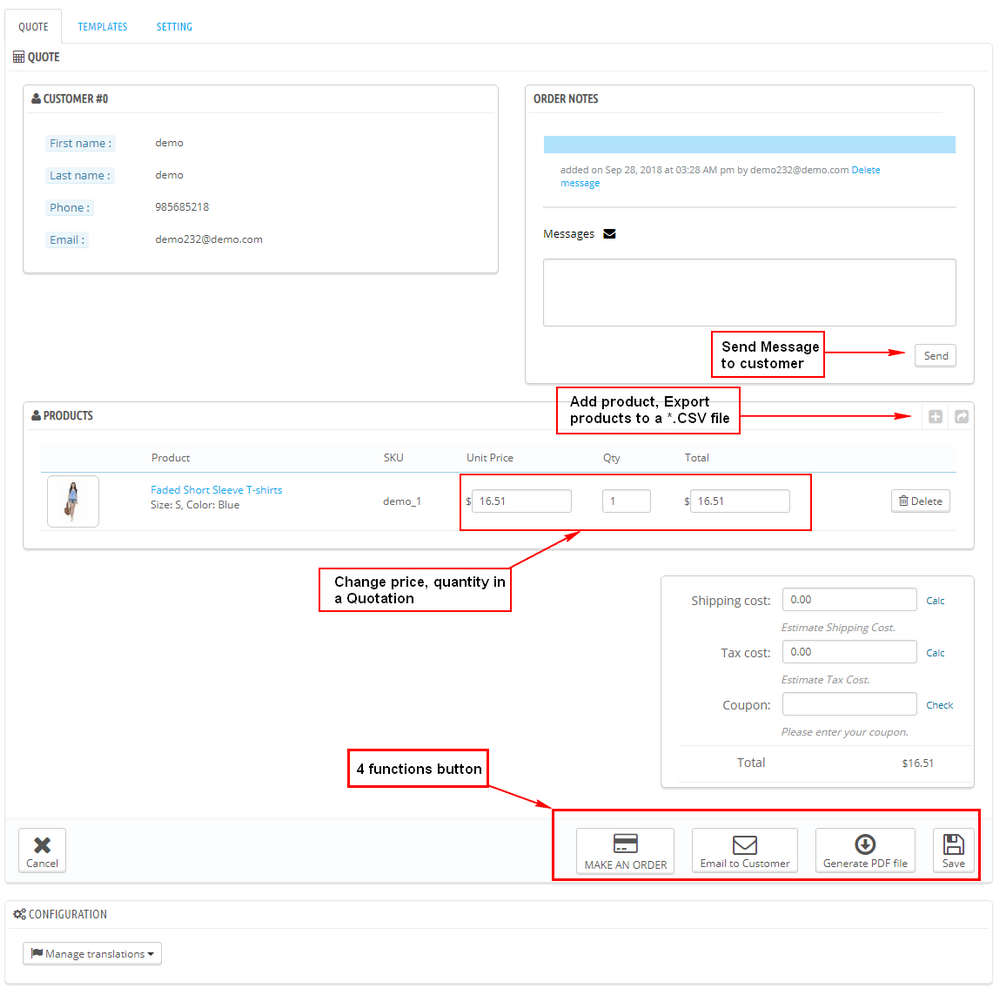Screen dimensions: 1000x989
Task: Click the Shipping cost input field
Action: (849, 599)
